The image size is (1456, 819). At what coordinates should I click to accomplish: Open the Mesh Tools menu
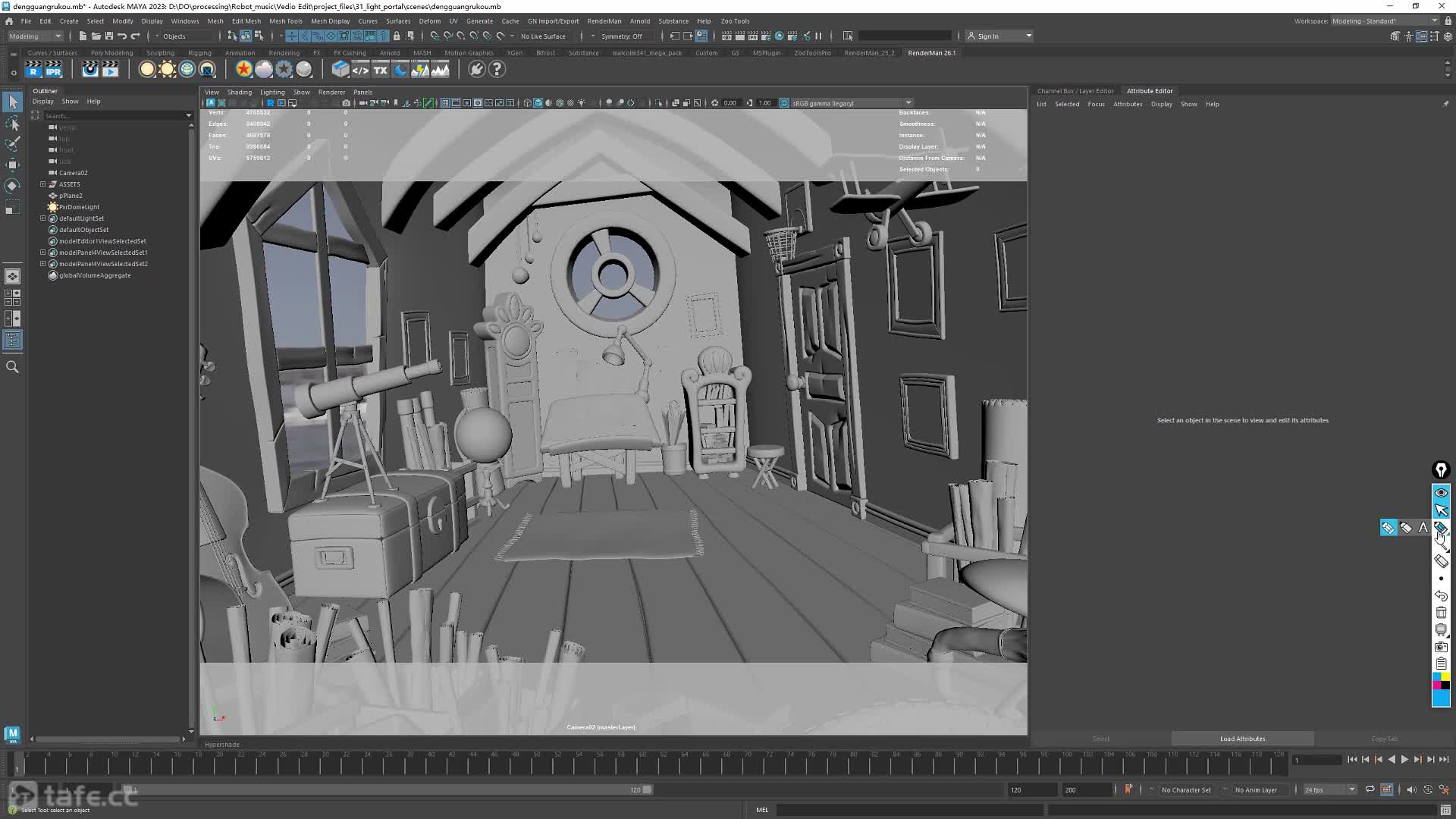(285, 21)
